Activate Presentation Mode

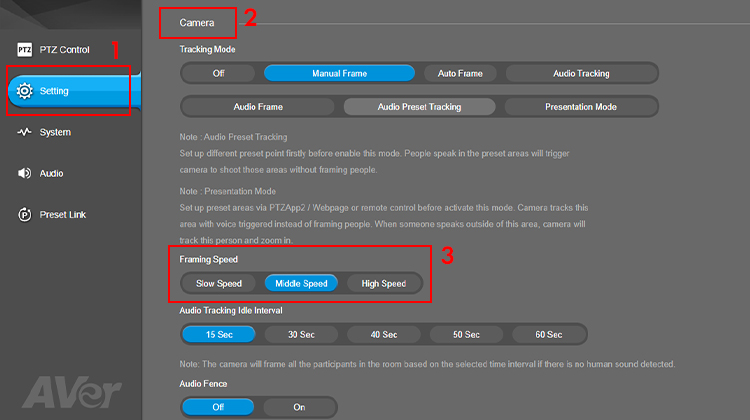tap(580, 106)
